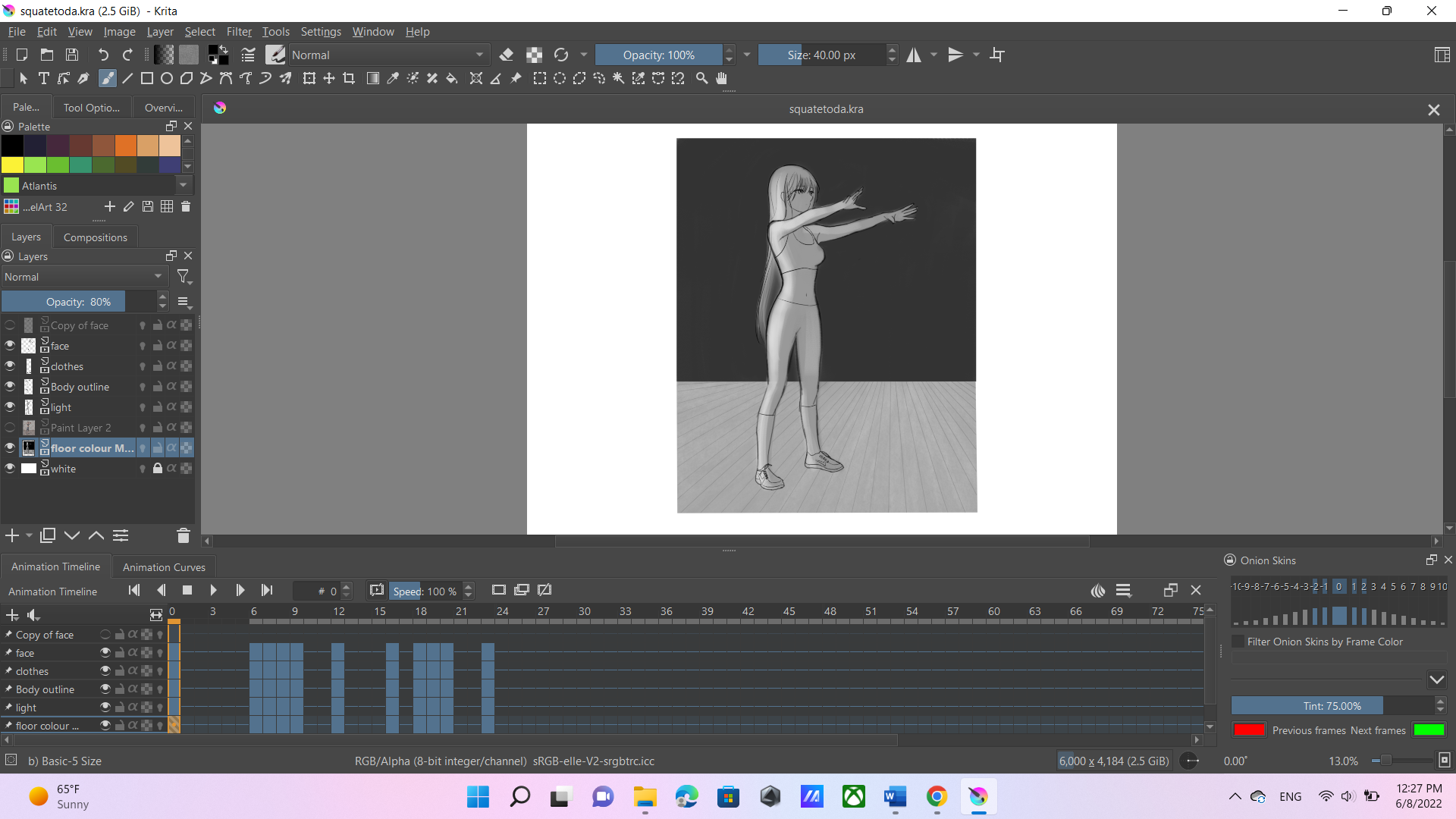Delete layer with trash icon

(x=183, y=535)
